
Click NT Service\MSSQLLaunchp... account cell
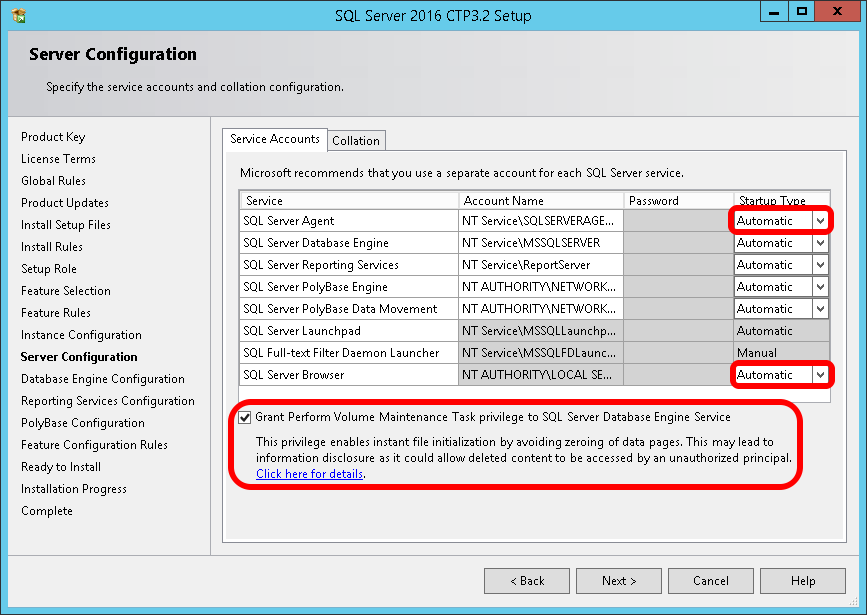[x=541, y=331]
